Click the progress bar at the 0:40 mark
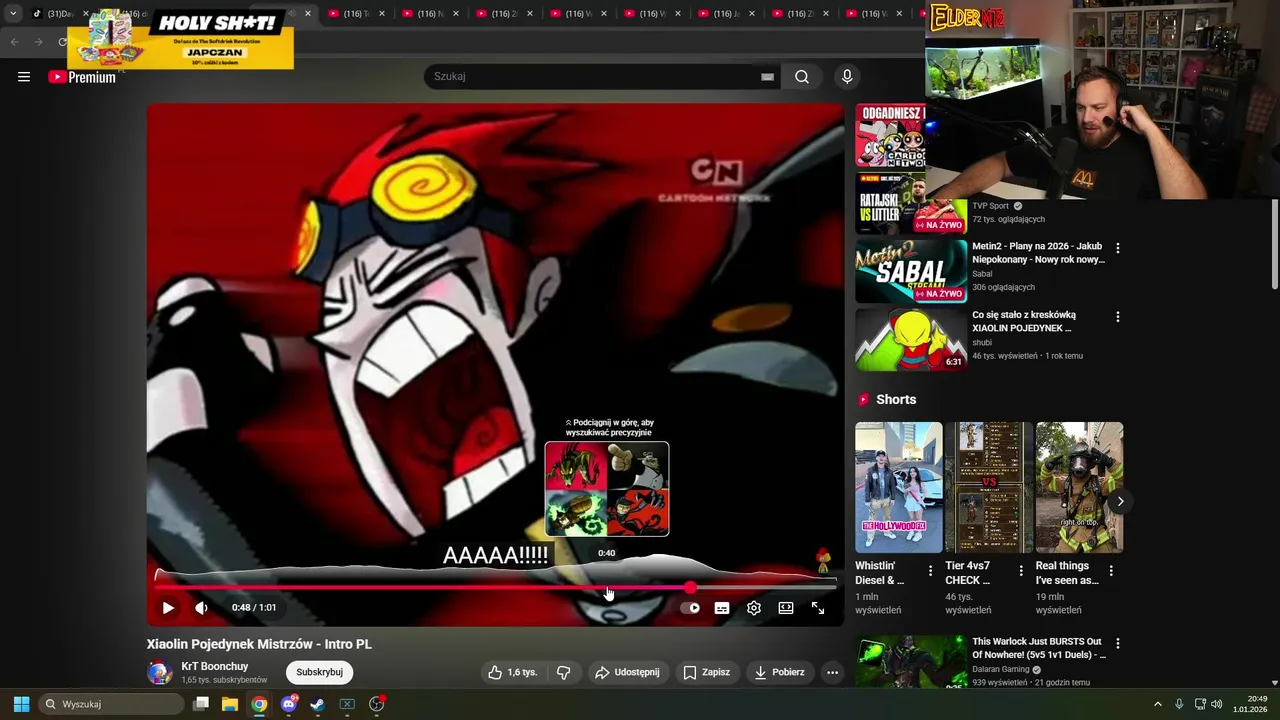 coord(607,587)
